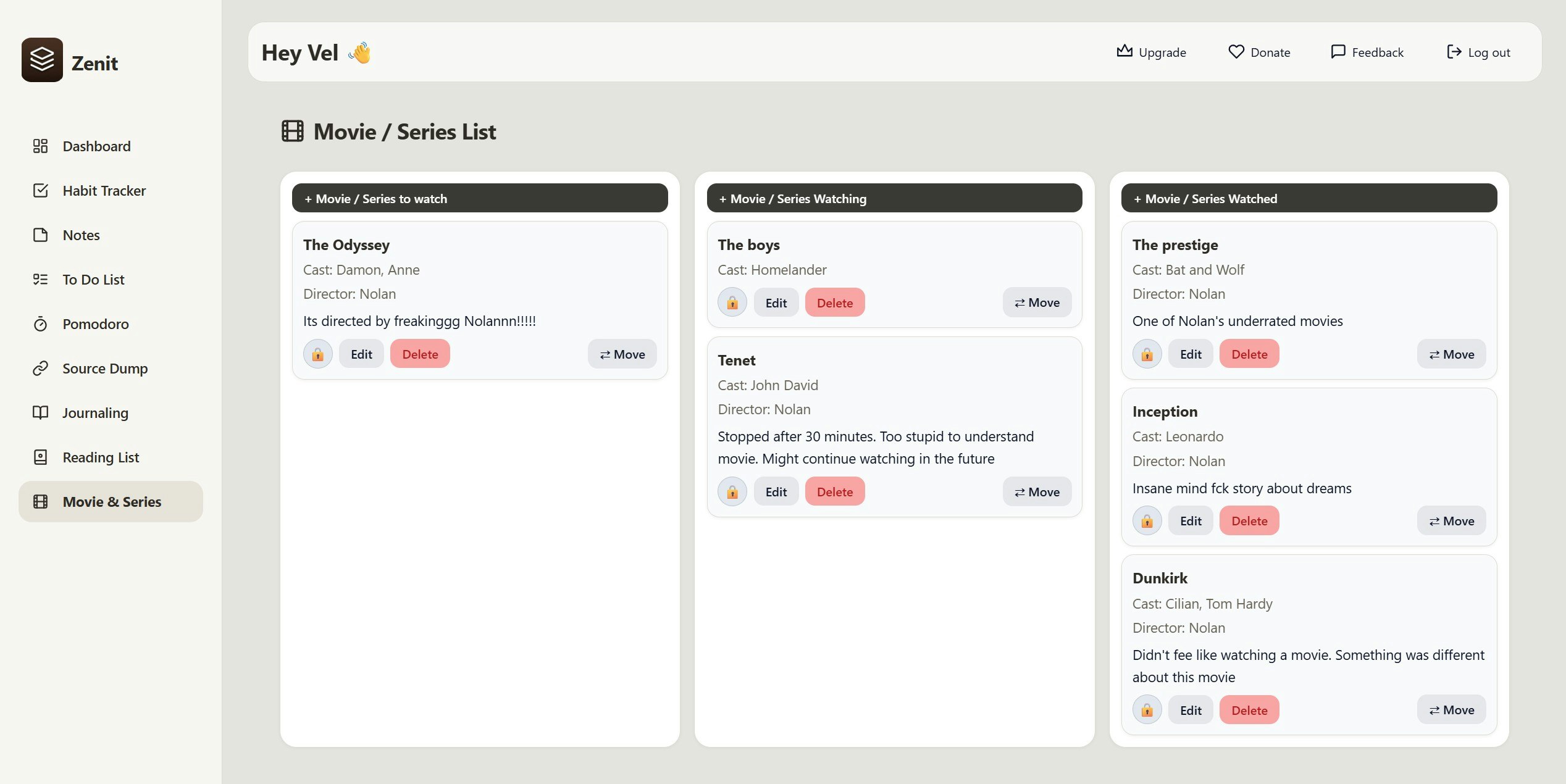Click the Reading List icon
This screenshot has height=784, width=1566.
pos(40,457)
